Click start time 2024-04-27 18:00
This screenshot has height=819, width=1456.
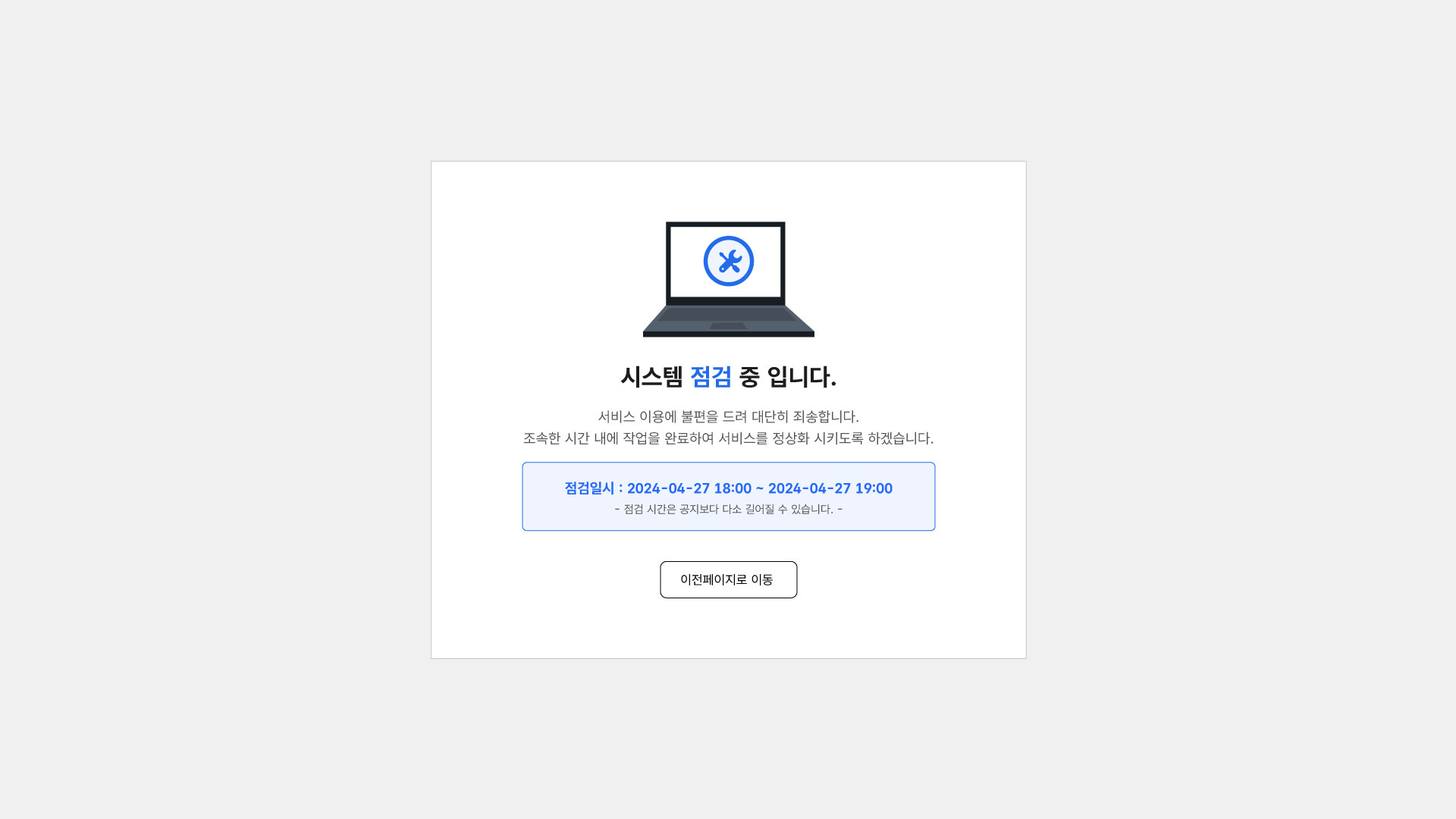pyautogui.click(x=689, y=488)
